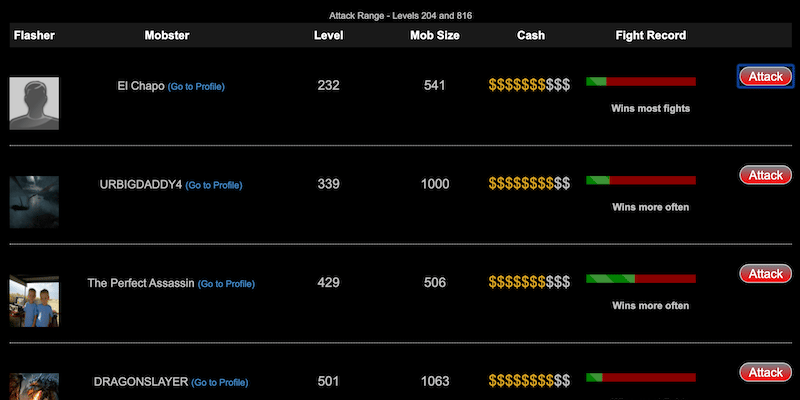The height and width of the screenshot is (400, 800).
Task: Click the Mob Size column header
Action: click(434, 36)
